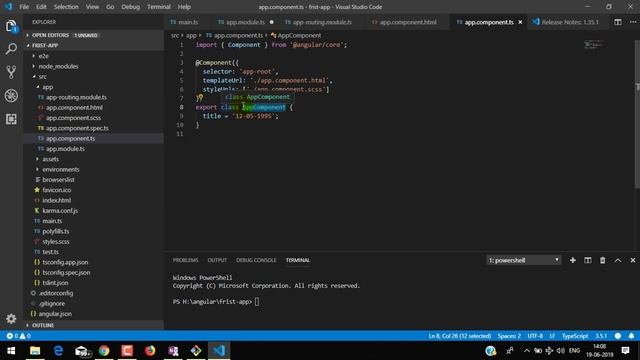
Task: Switch to app-routing.module.ts editor tab
Action: 322,22
